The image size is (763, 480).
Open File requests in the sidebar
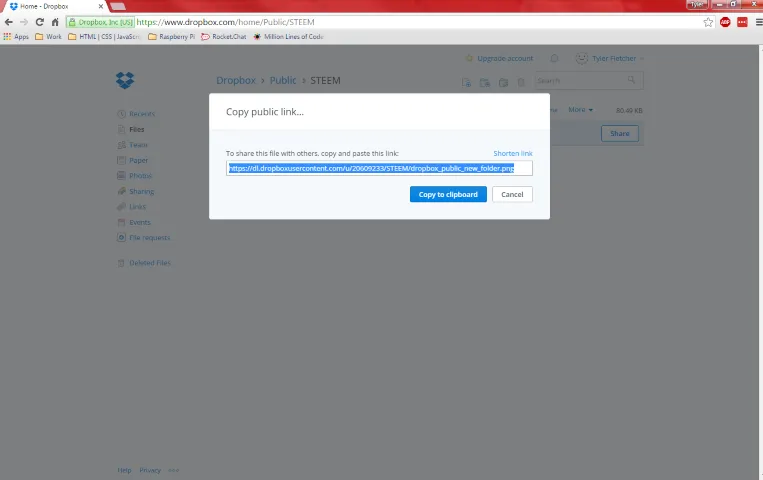(144, 238)
